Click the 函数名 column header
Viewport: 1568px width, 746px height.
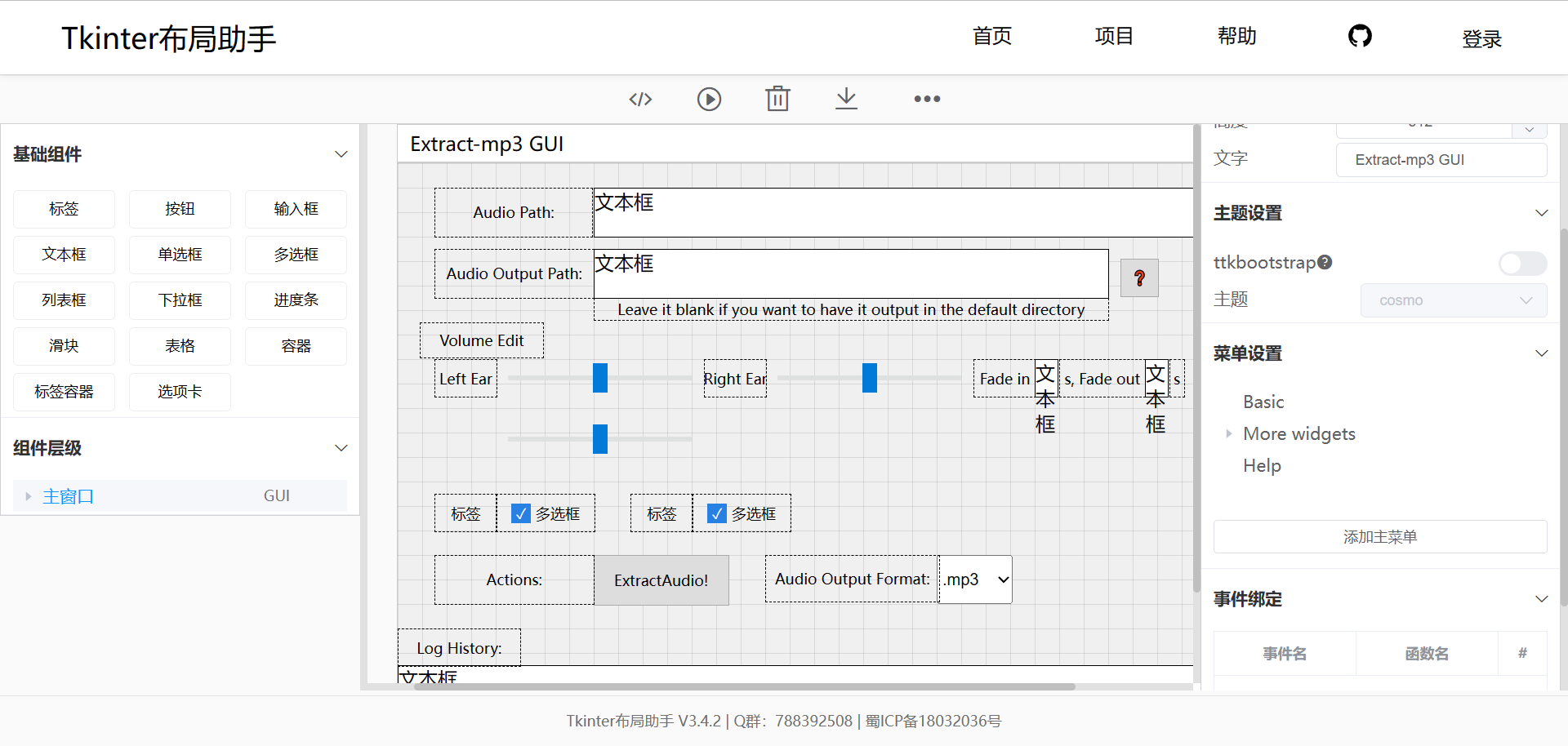(1427, 654)
